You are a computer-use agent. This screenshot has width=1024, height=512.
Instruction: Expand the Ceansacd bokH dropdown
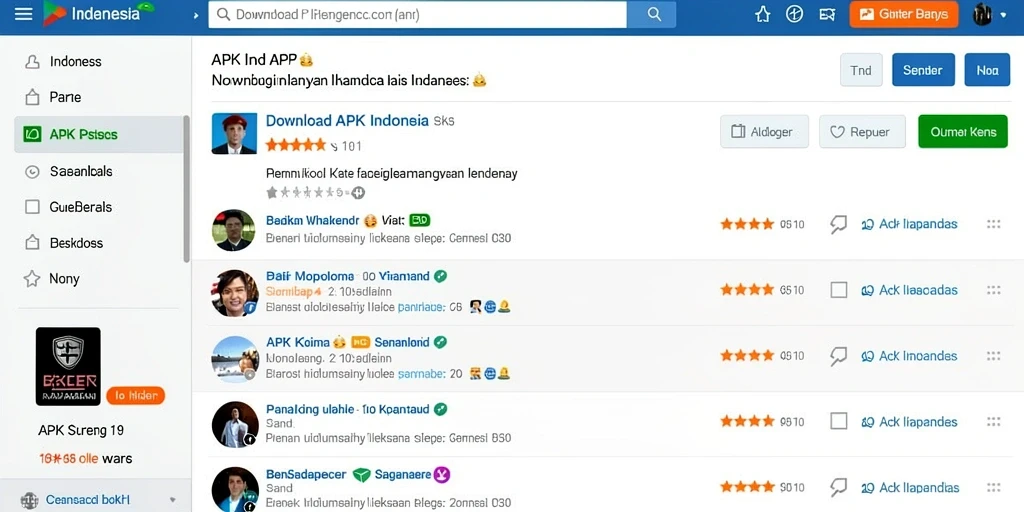click(172, 500)
